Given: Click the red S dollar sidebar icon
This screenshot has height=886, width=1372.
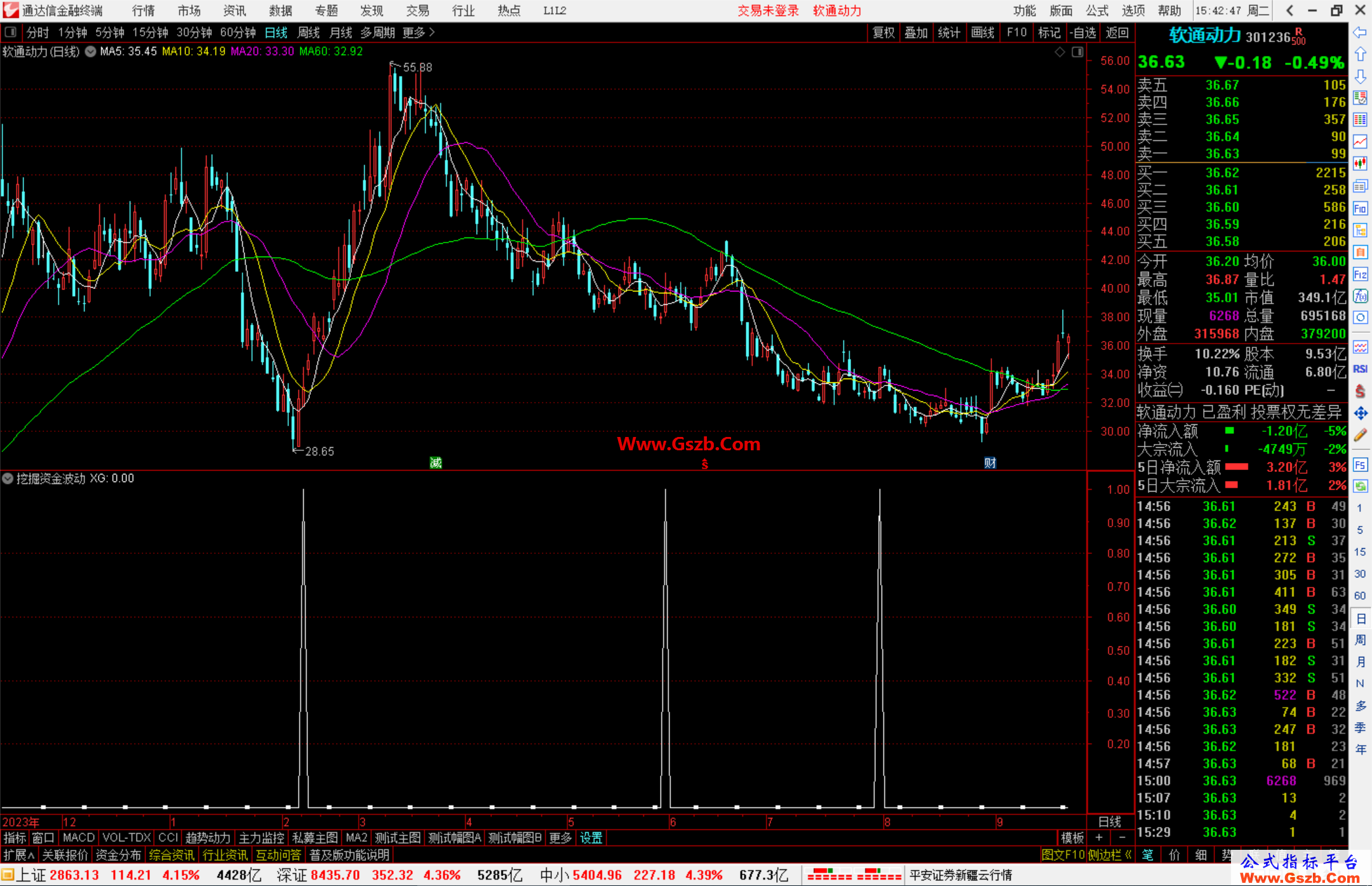Looking at the screenshot, I should (1360, 391).
